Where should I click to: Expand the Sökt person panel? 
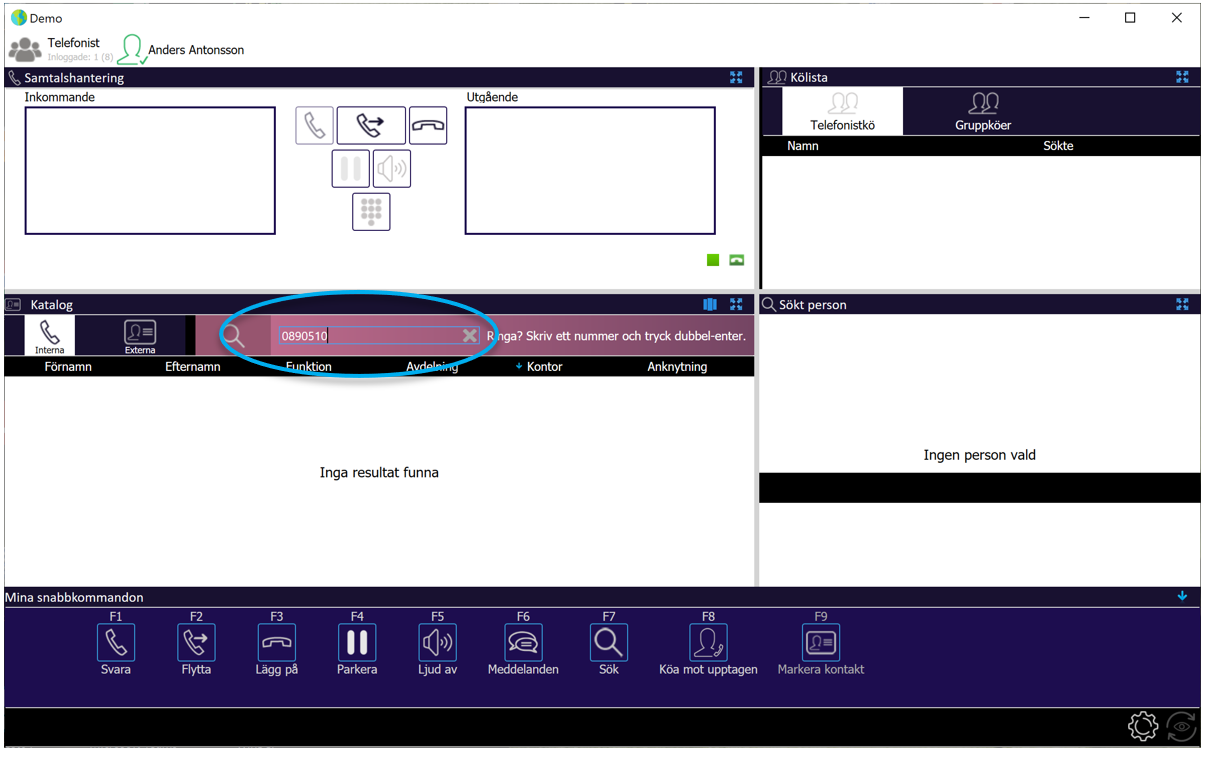point(1182,304)
